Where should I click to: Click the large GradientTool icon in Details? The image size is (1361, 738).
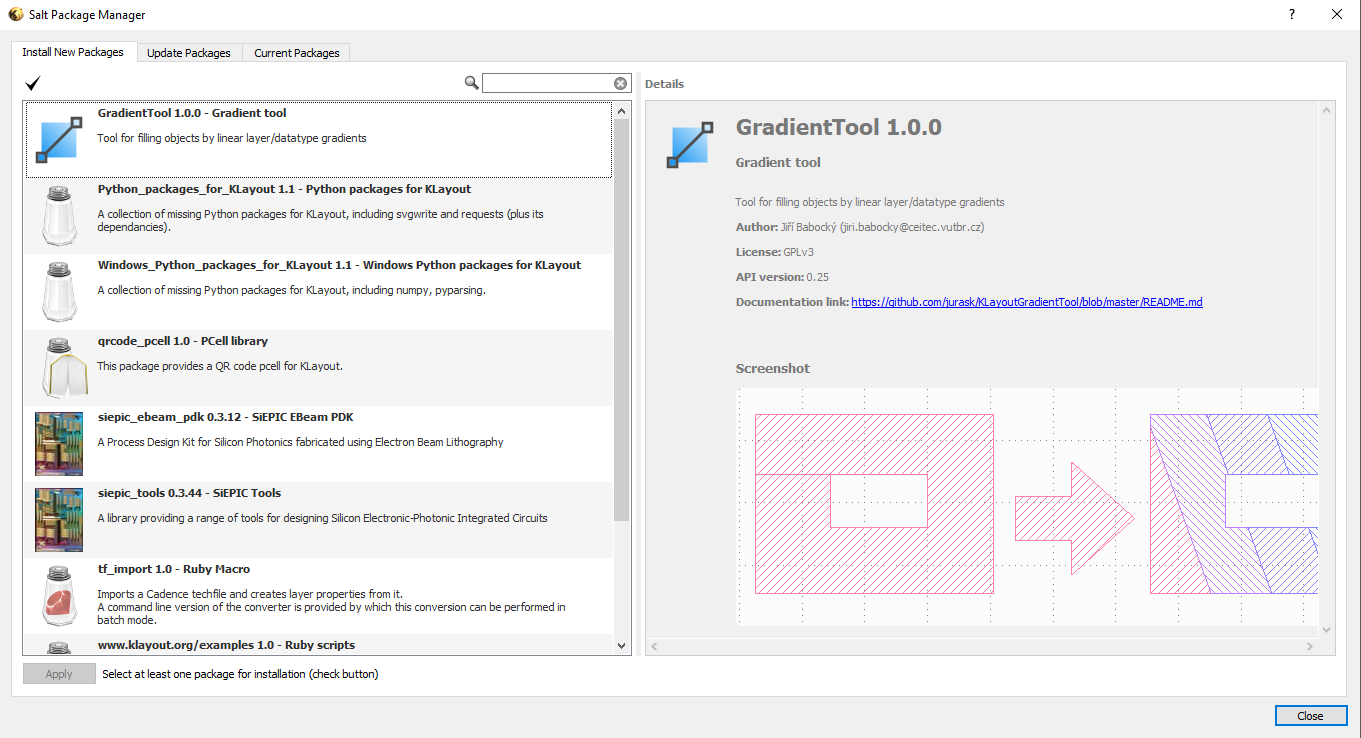[691, 144]
